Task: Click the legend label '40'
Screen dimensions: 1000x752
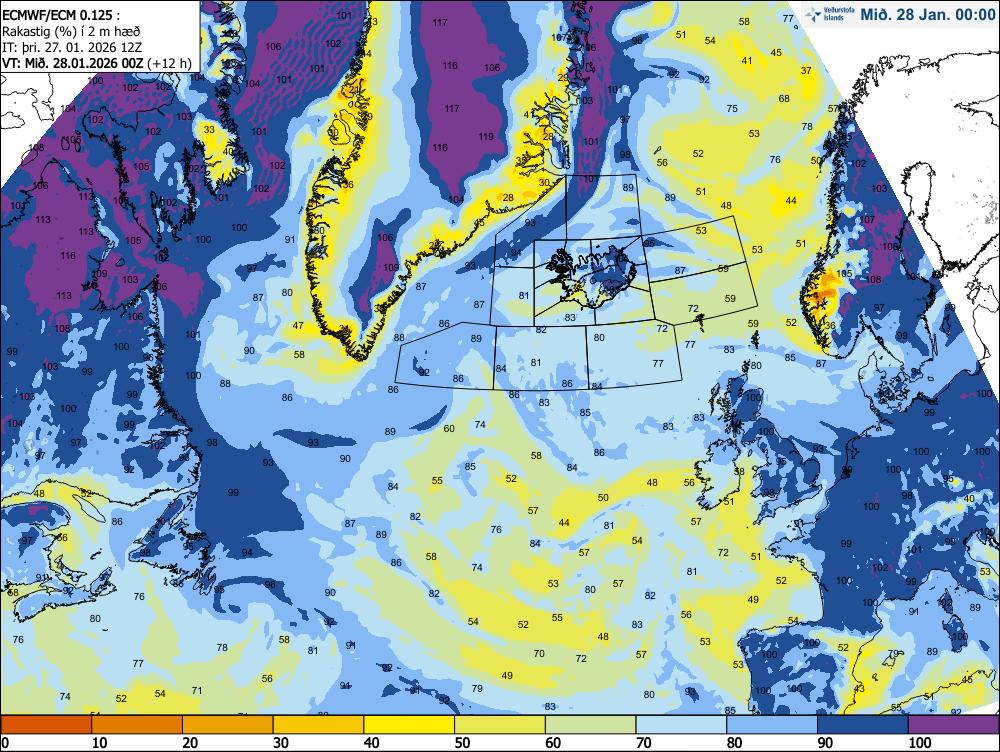Action: pyautogui.click(x=372, y=743)
